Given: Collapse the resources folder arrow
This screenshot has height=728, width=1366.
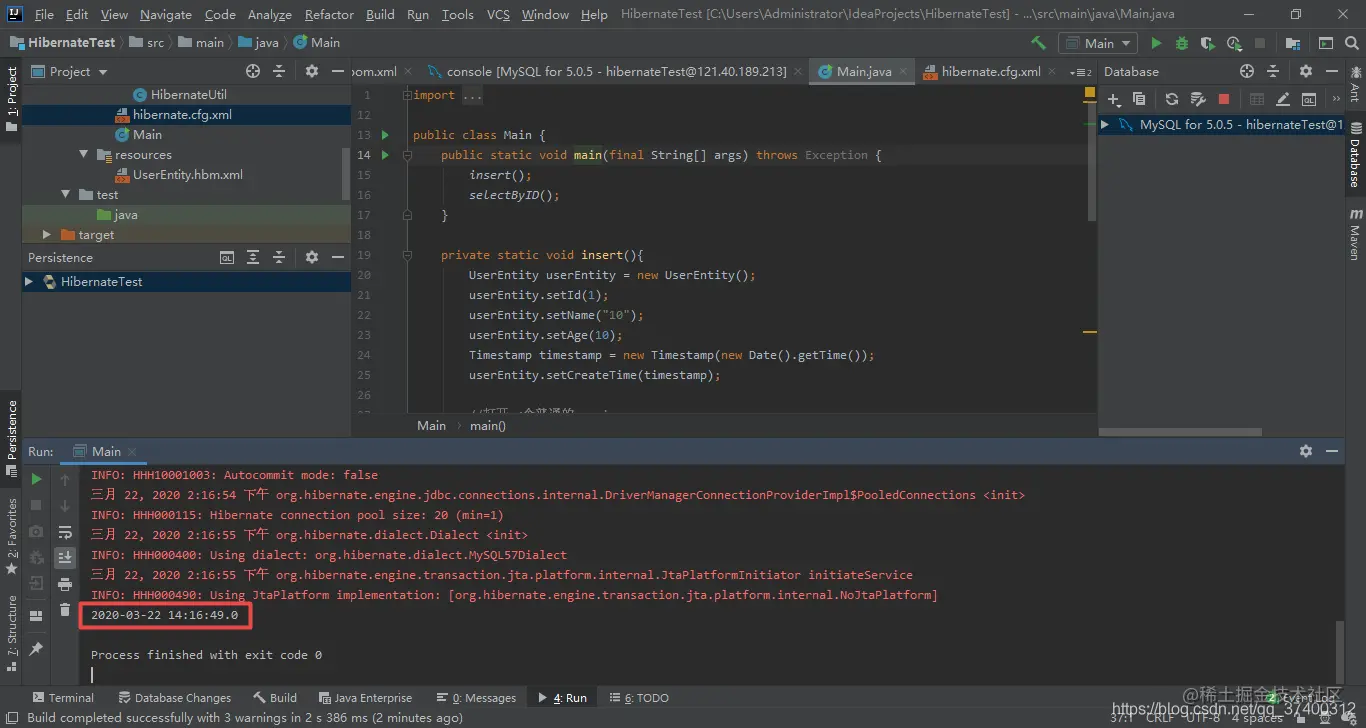Looking at the screenshot, I should click(84, 155).
